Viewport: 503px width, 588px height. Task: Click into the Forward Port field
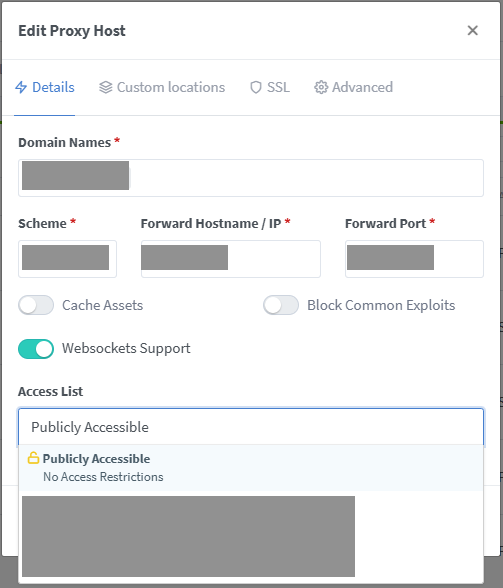pos(414,259)
